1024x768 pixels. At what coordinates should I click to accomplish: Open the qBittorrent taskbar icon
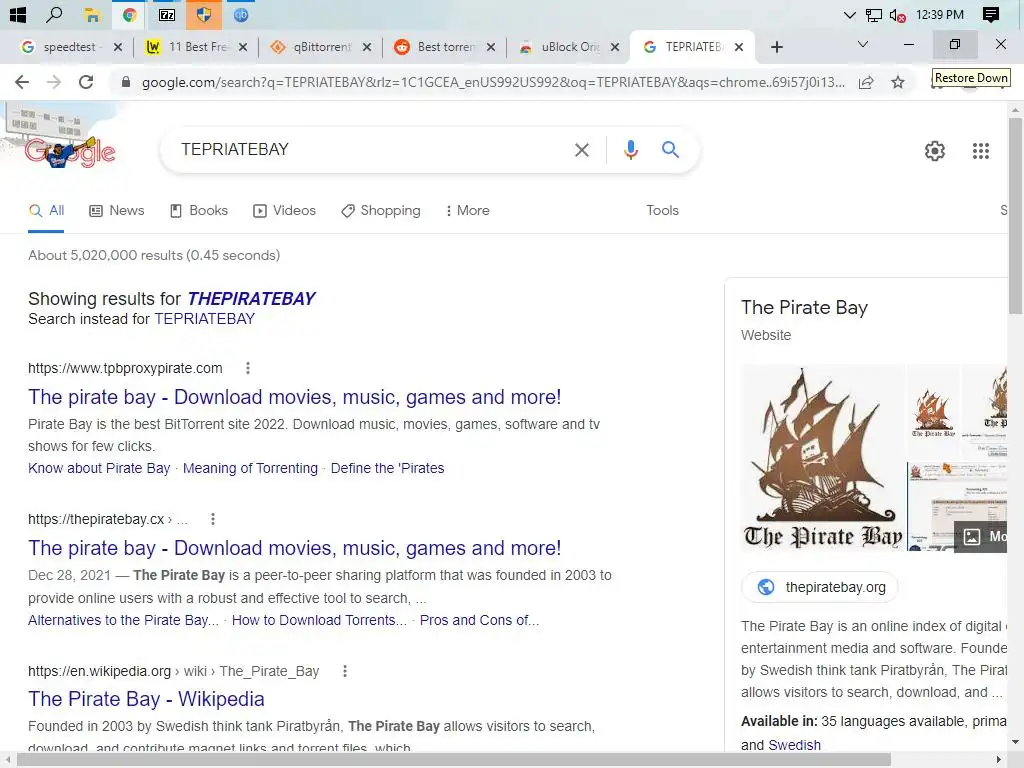[241, 15]
